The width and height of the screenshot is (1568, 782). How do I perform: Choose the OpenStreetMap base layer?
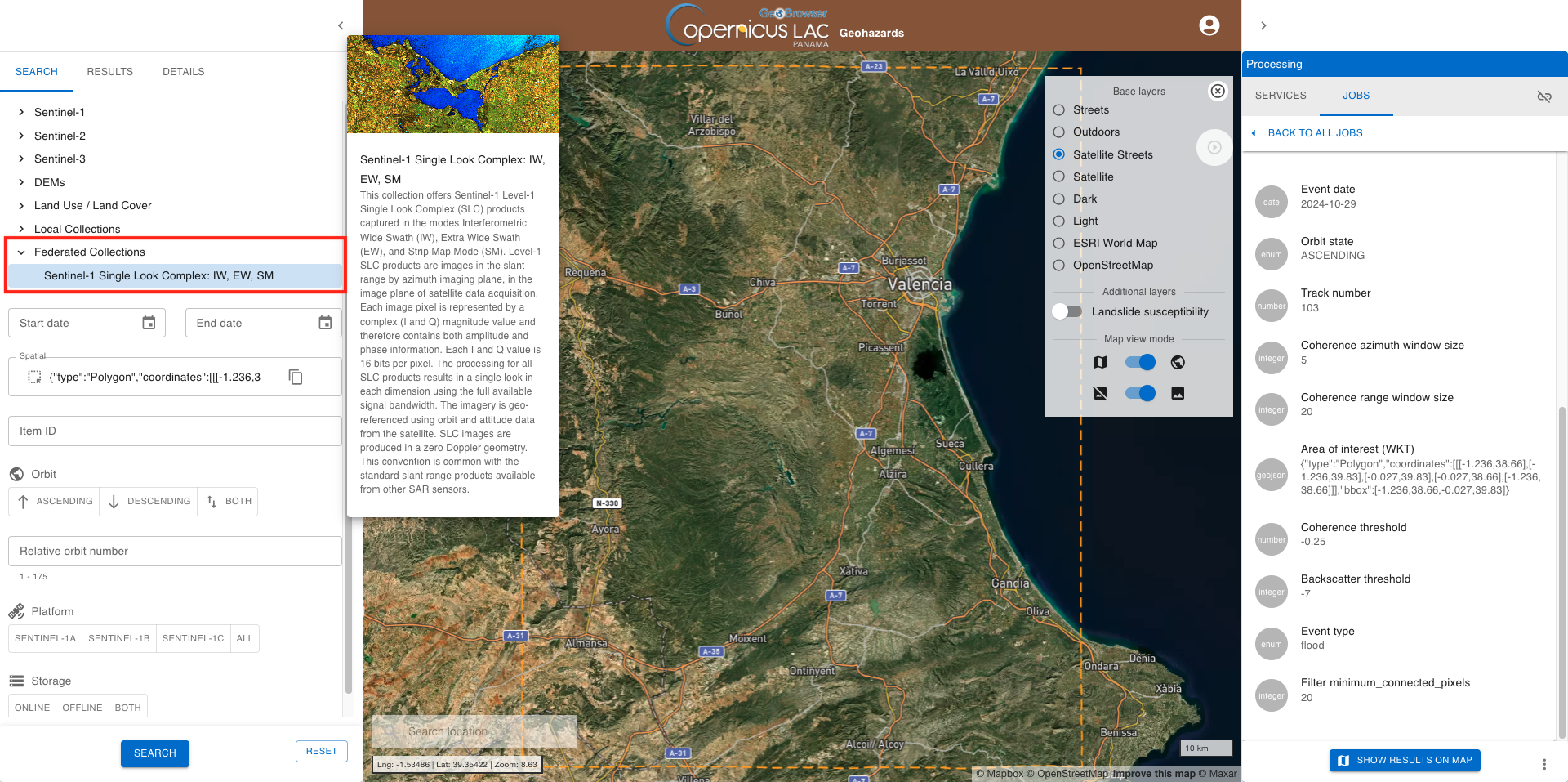point(1059,265)
